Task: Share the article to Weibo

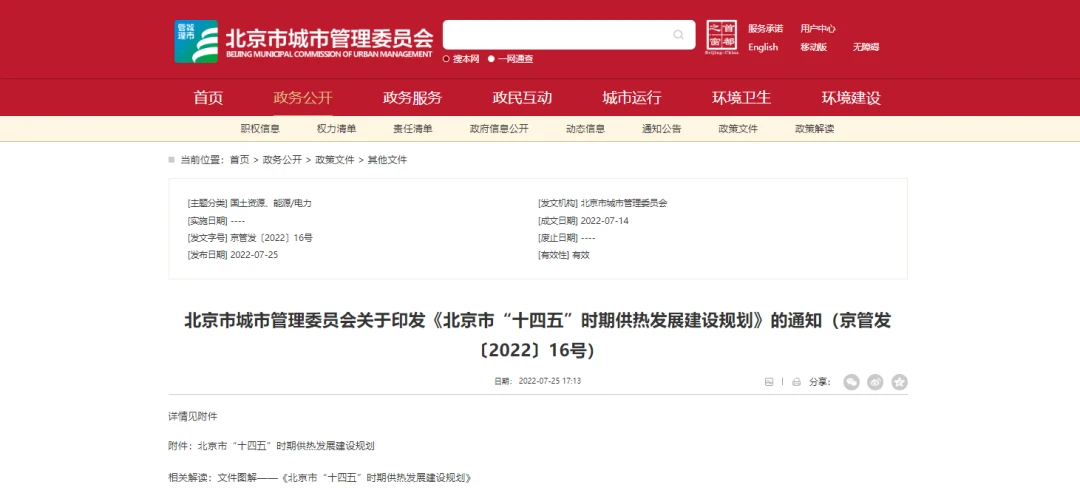Action: click(875, 381)
